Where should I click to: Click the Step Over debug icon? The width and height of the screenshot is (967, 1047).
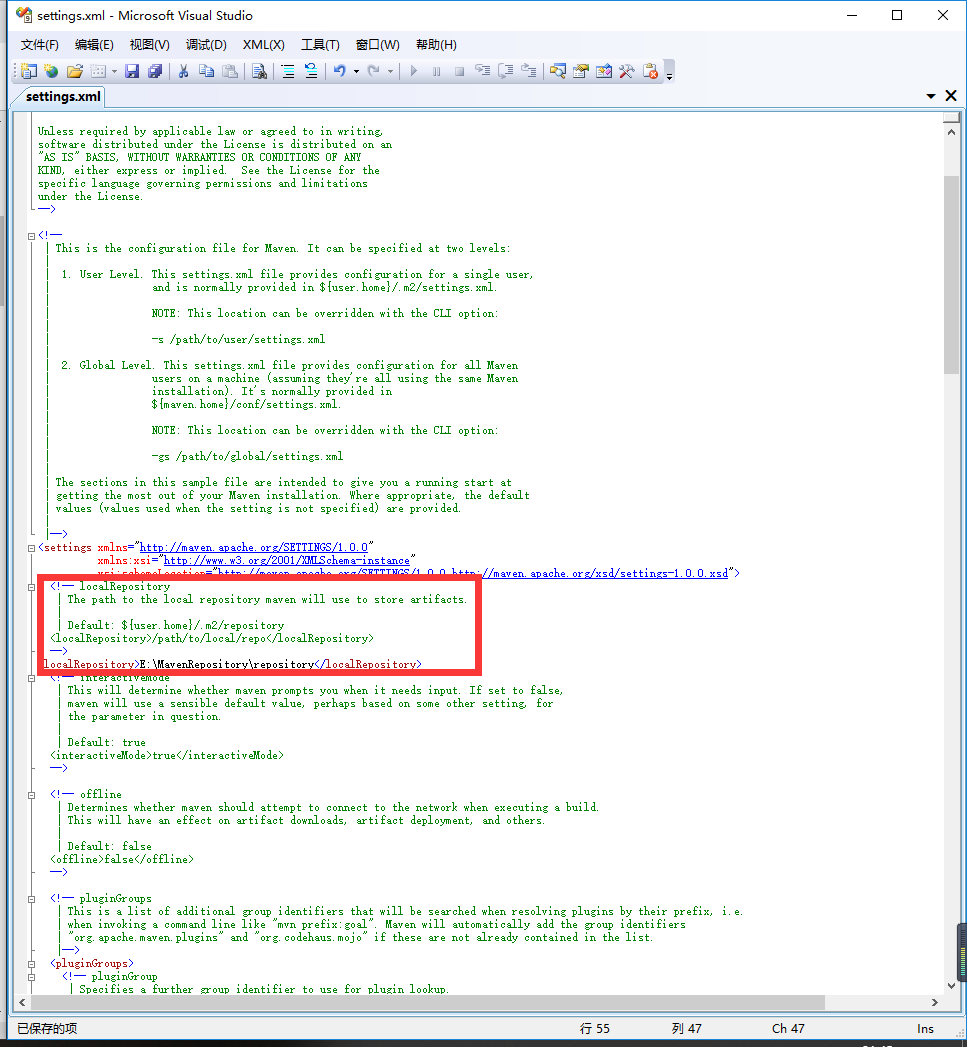[x=506, y=71]
